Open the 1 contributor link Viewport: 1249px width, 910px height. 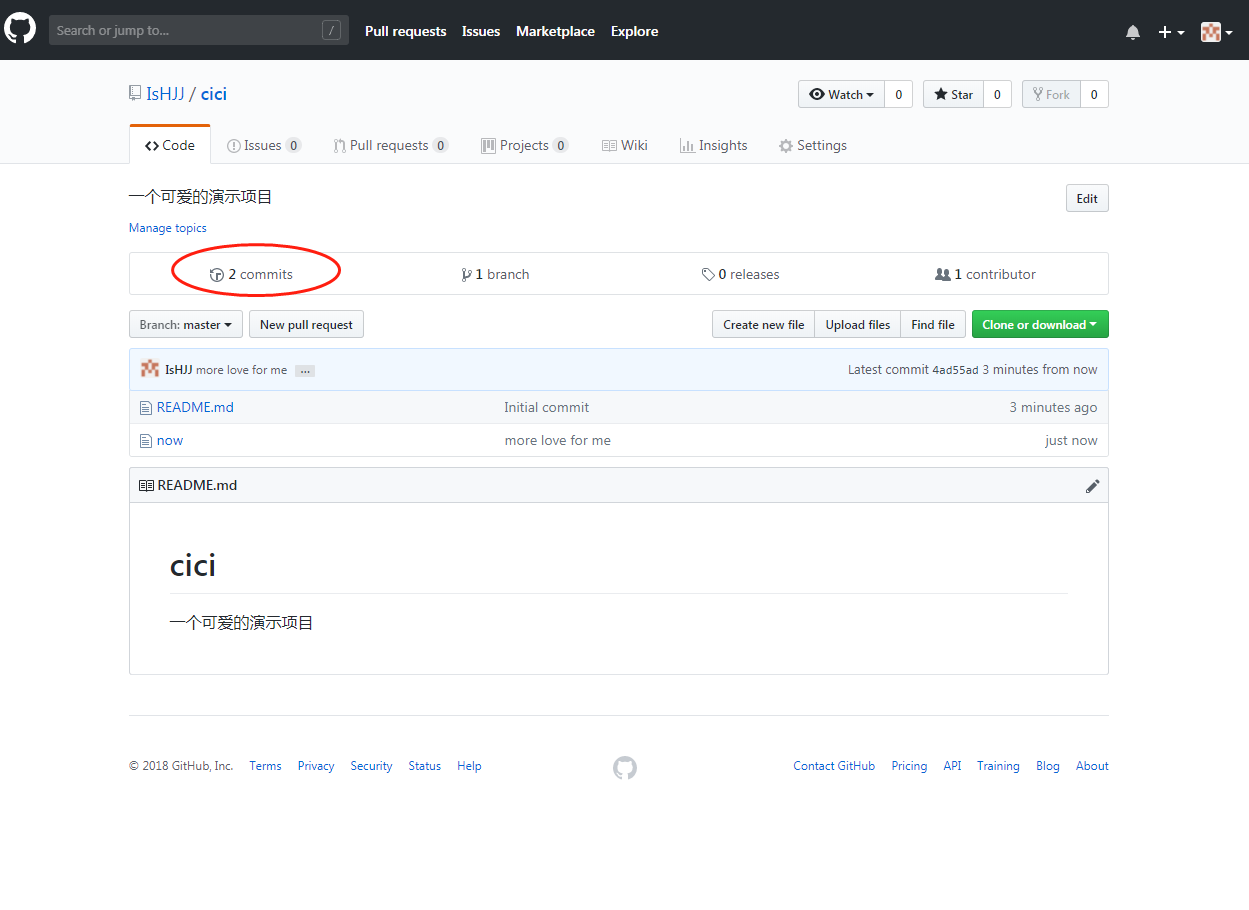pyautogui.click(x=985, y=274)
